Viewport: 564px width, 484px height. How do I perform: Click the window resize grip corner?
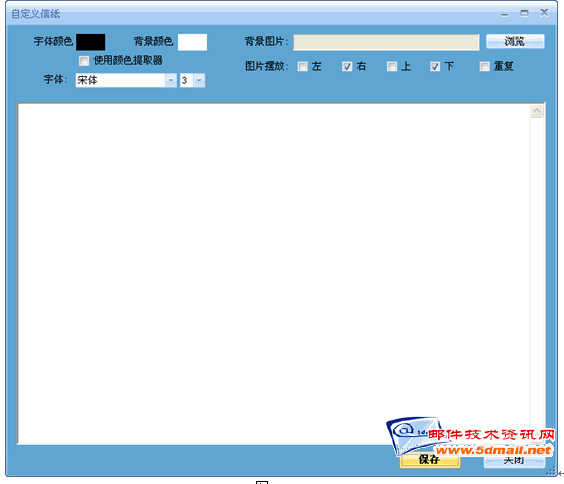pos(551,471)
